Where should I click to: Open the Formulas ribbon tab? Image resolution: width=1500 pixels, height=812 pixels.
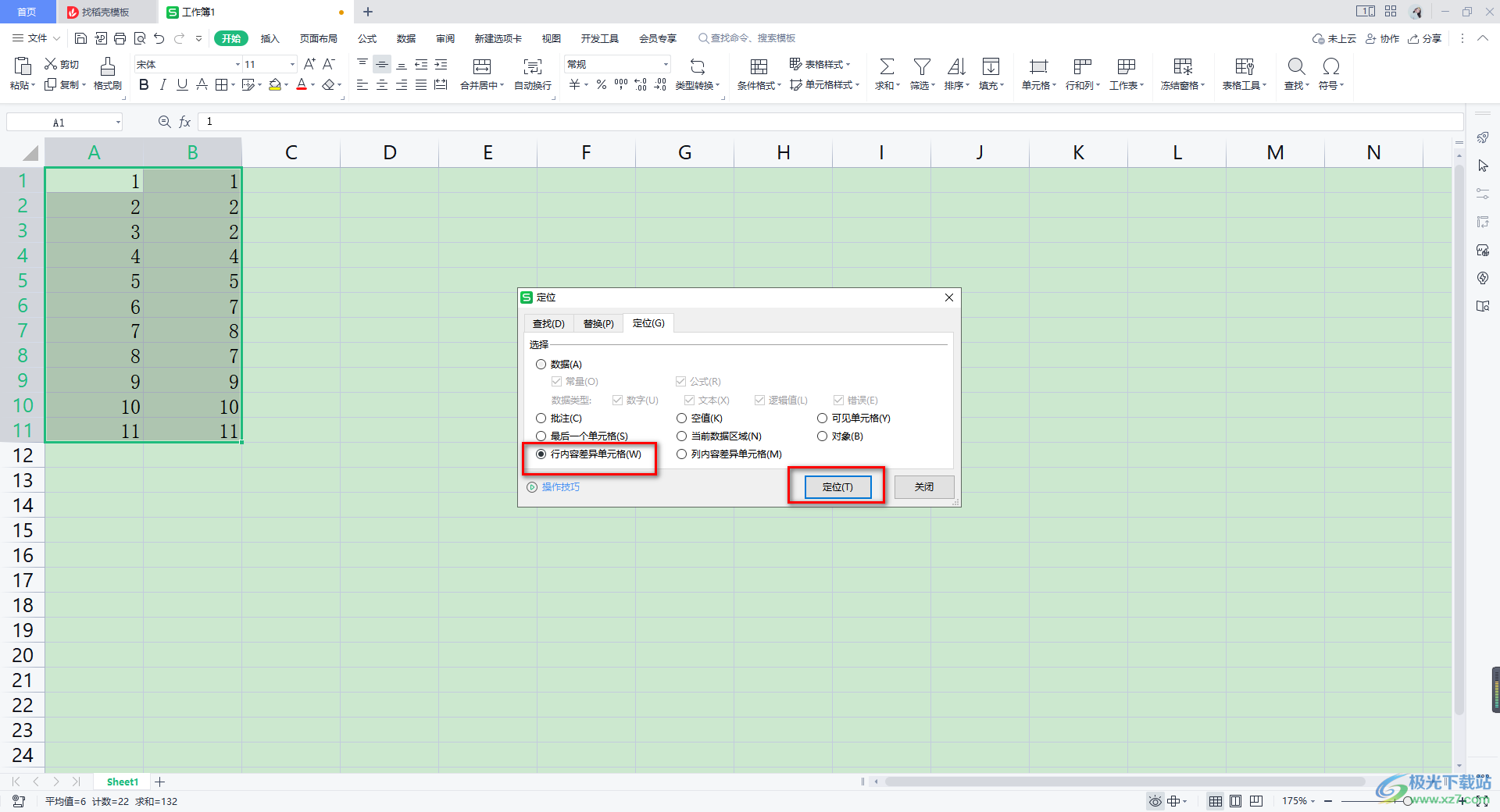click(x=367, y=38)
